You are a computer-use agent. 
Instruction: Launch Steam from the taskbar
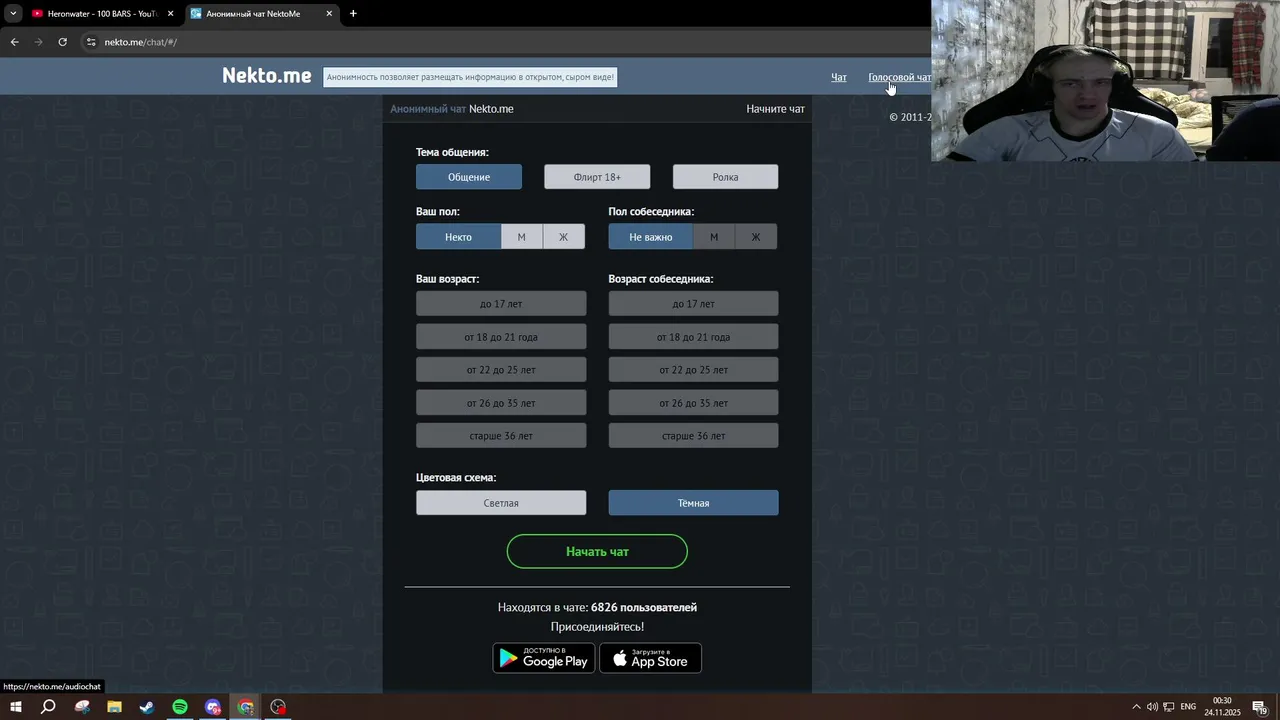[x=147, y=707]
